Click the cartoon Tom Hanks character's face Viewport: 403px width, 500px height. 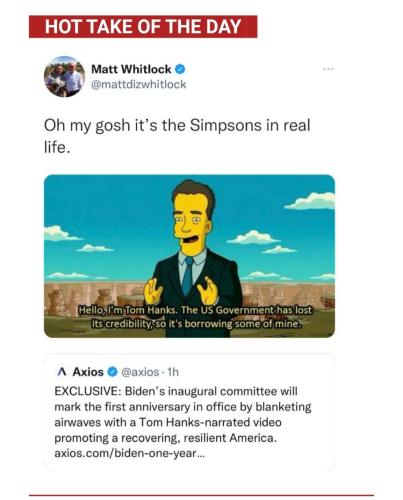pyautogui.click(x=190, y=222)
